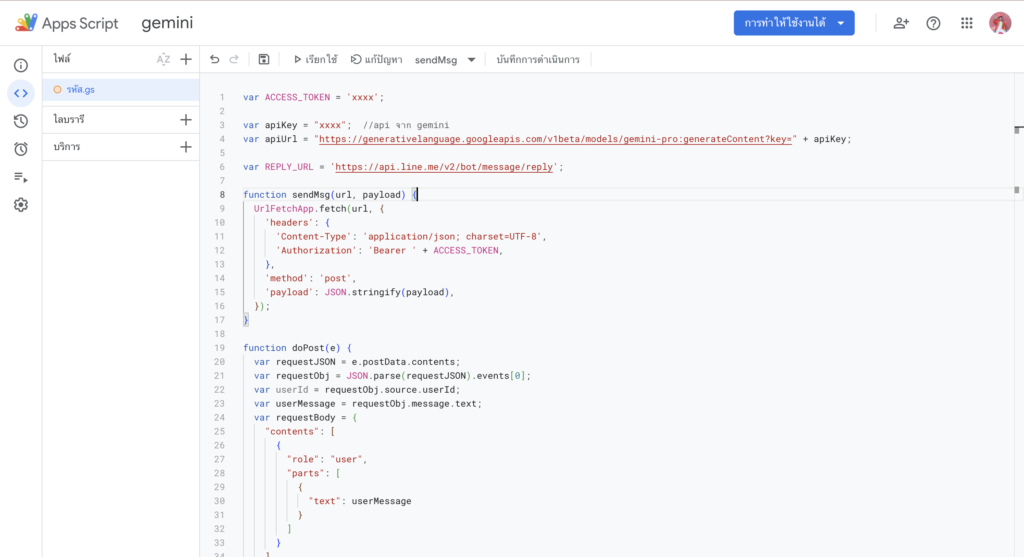Click line number 19 in gutter
This screenshot has height=557, width=1024.
click(220, 348)
